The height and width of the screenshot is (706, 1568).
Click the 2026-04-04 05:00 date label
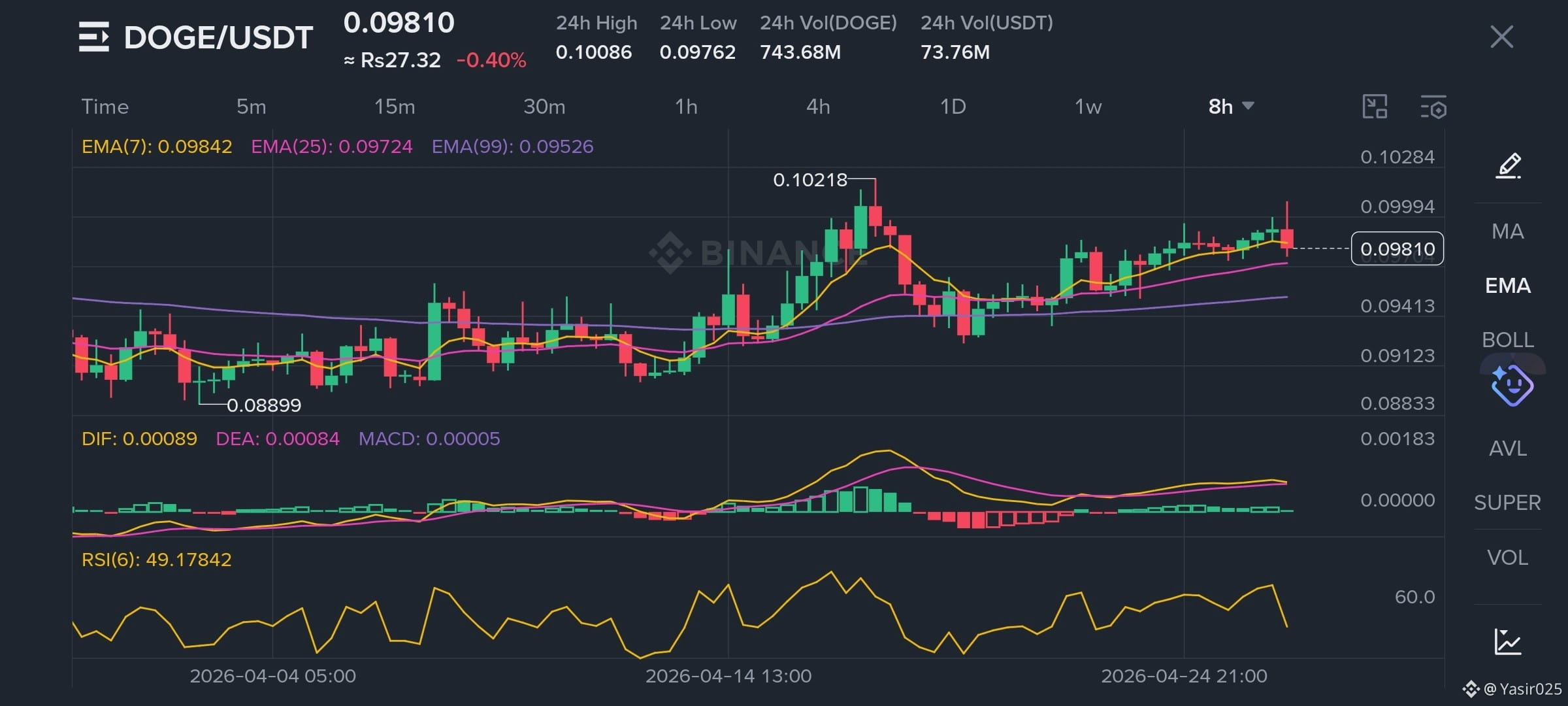272,676
